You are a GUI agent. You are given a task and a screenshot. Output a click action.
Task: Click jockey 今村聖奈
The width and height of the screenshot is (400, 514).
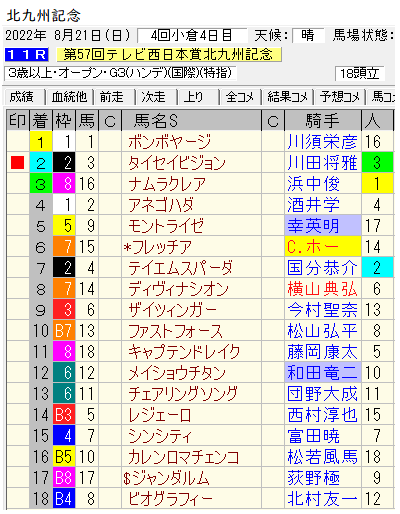322,310
